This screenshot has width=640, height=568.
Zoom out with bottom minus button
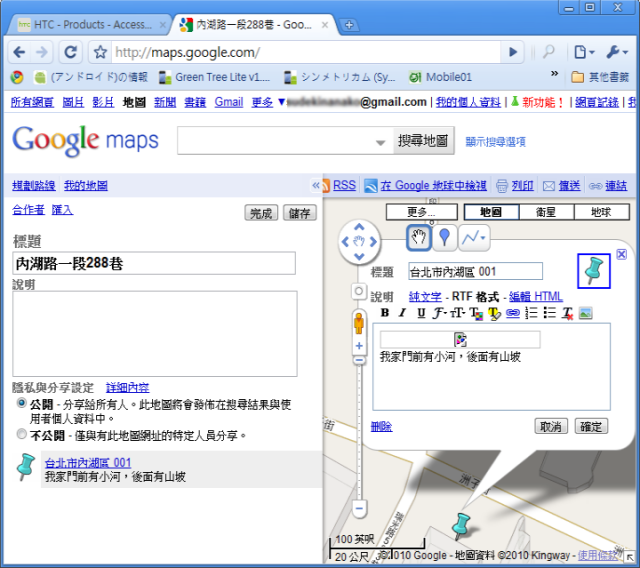[359, 508]
